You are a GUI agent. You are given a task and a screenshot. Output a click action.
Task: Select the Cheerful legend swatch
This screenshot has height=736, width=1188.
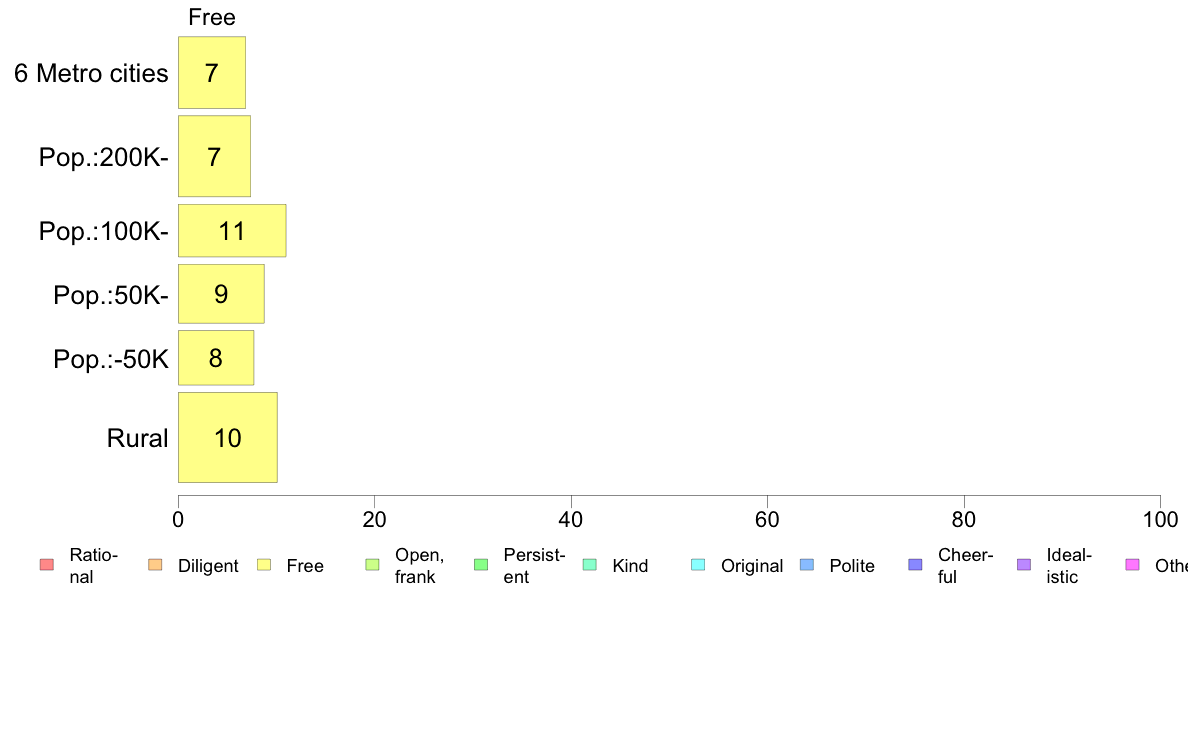pos(915,565)
